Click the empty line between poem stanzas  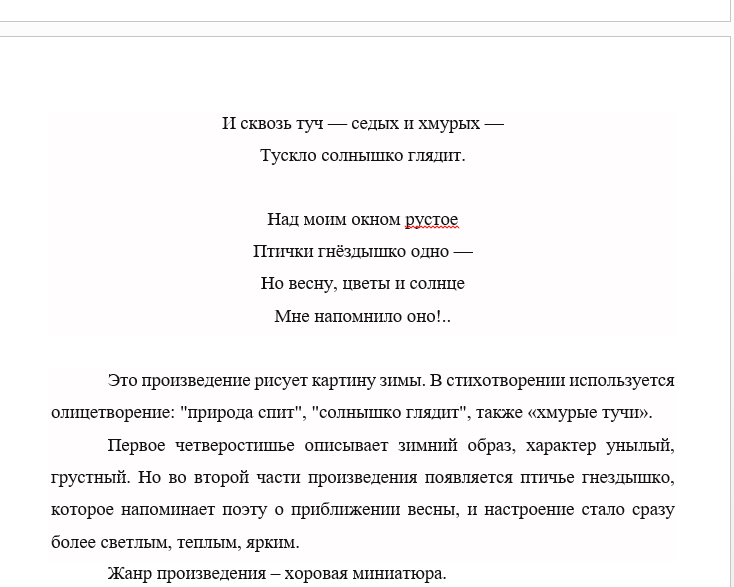pyautogui.click(x=362, y=188)
